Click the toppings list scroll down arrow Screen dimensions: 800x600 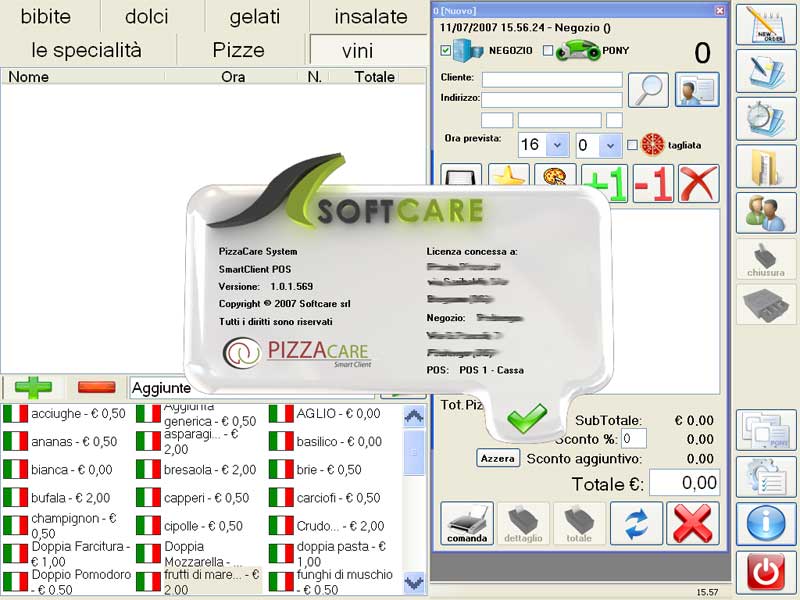(414, 582)
